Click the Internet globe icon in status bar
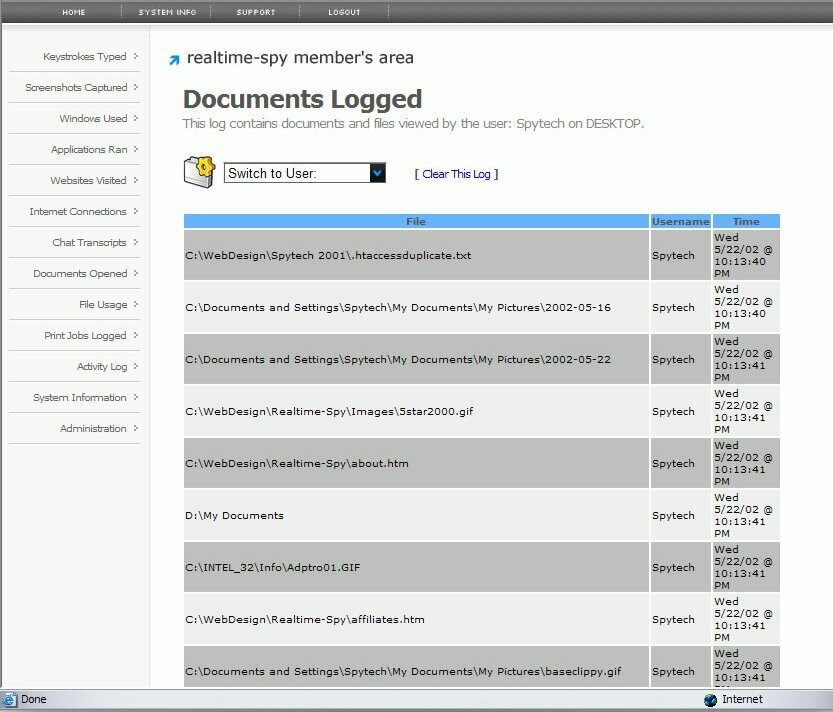The image size is (833, 712). click(x=710, y=700)
